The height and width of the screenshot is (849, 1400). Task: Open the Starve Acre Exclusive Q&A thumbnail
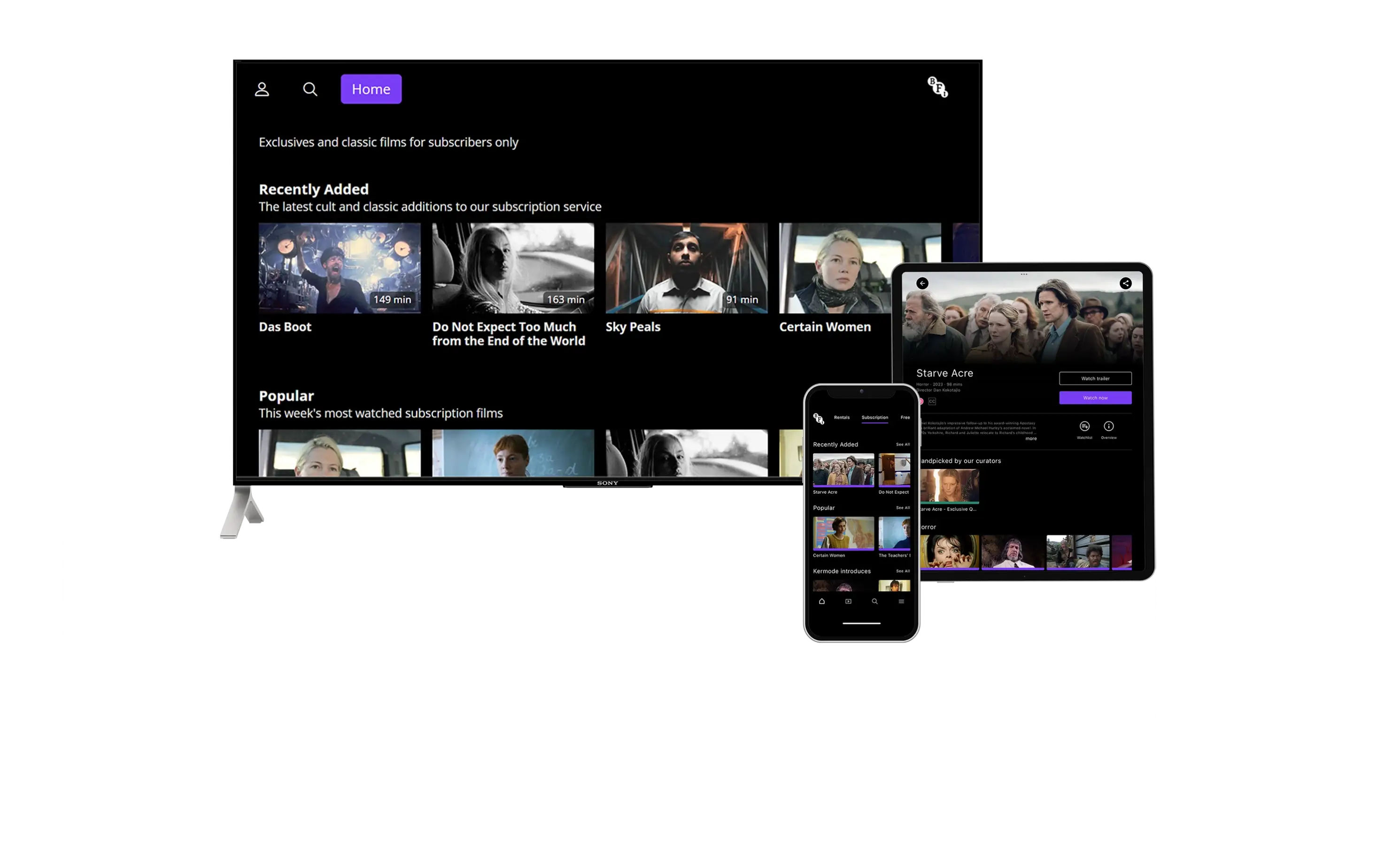[949, 486]
